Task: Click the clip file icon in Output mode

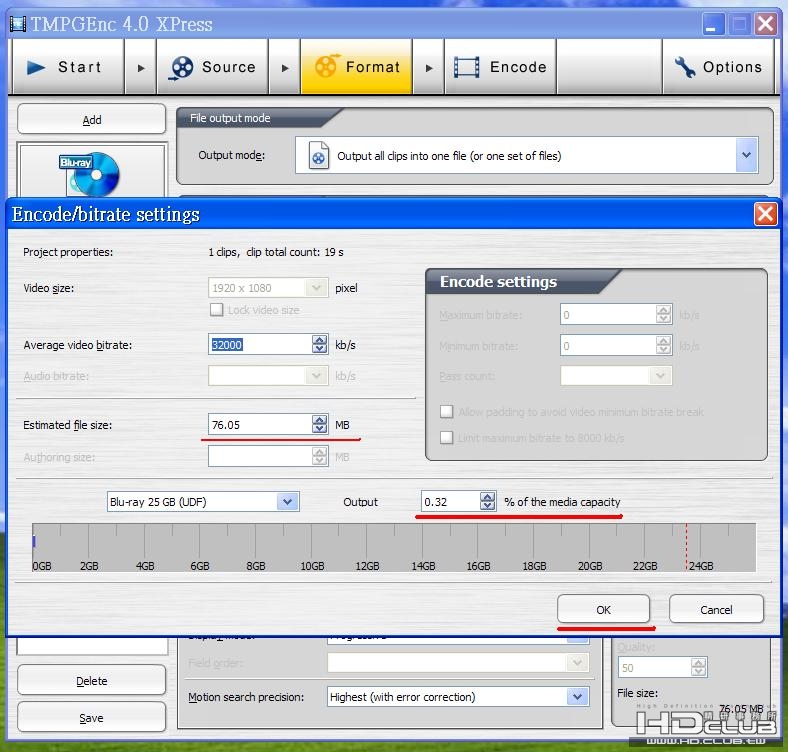Action: click(319, 156)
